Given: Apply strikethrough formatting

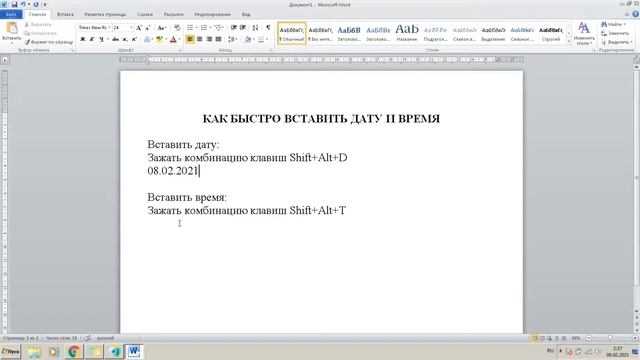Looking at the screenshot, I should point(116,39).
